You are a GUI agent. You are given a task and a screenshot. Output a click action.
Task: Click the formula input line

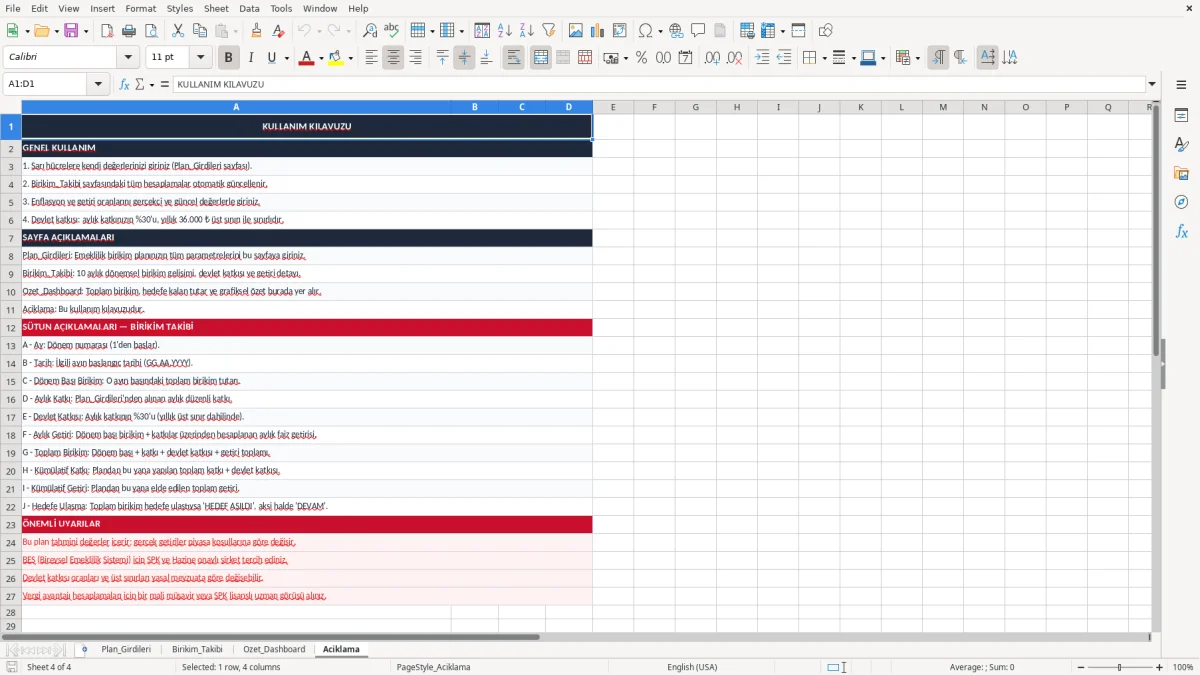tap(659, 84)
